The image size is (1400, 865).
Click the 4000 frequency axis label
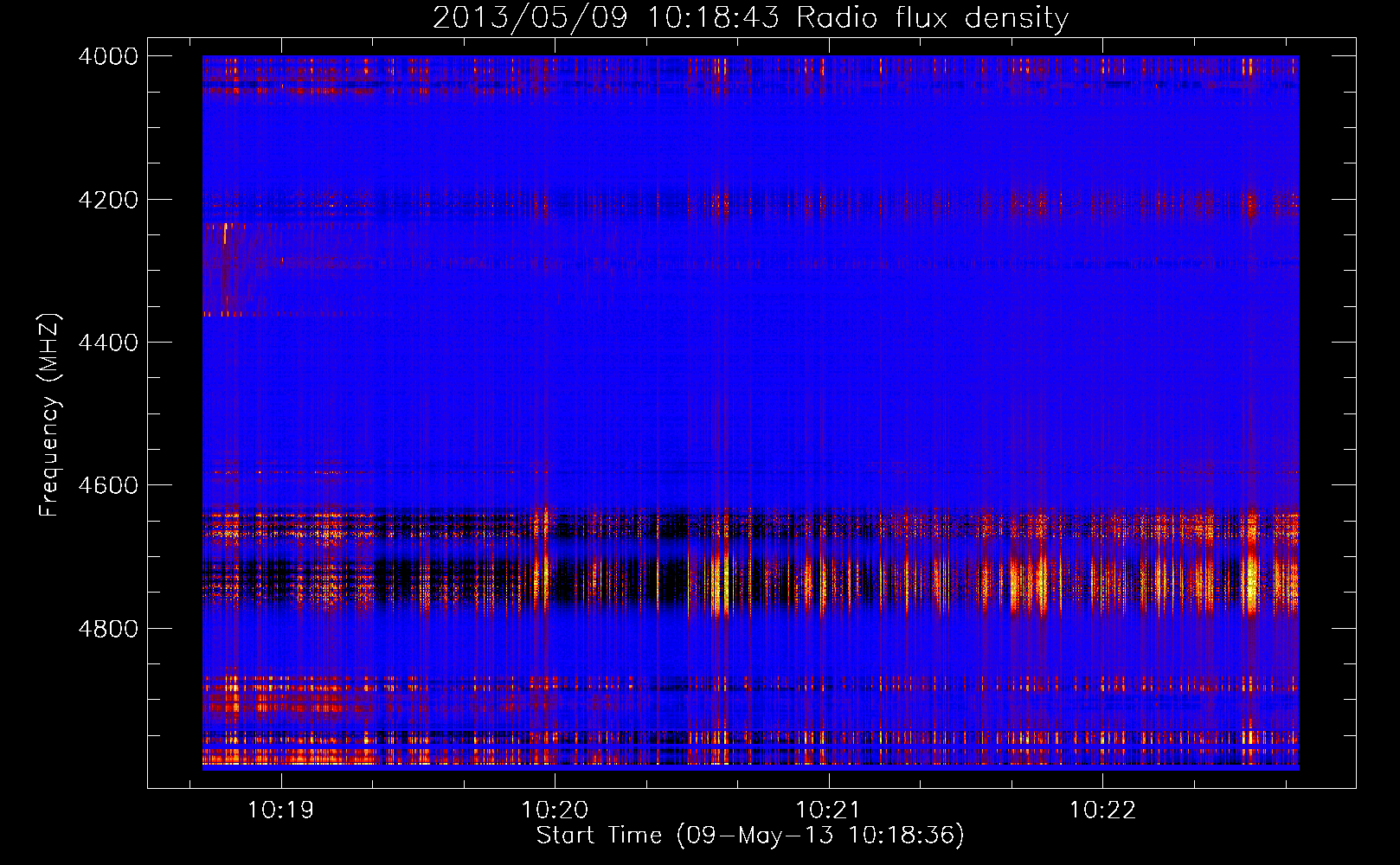tap(108, 56)
